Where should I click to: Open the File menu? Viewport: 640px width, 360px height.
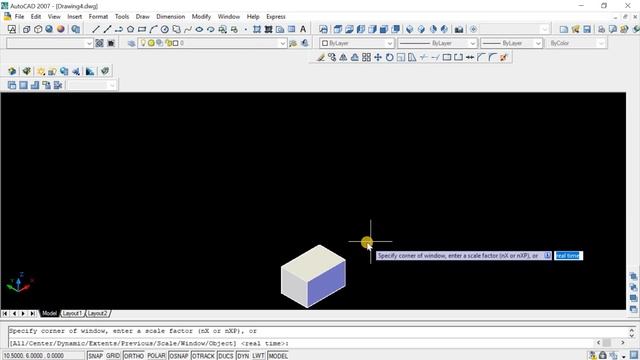click(x=19, y=17)
